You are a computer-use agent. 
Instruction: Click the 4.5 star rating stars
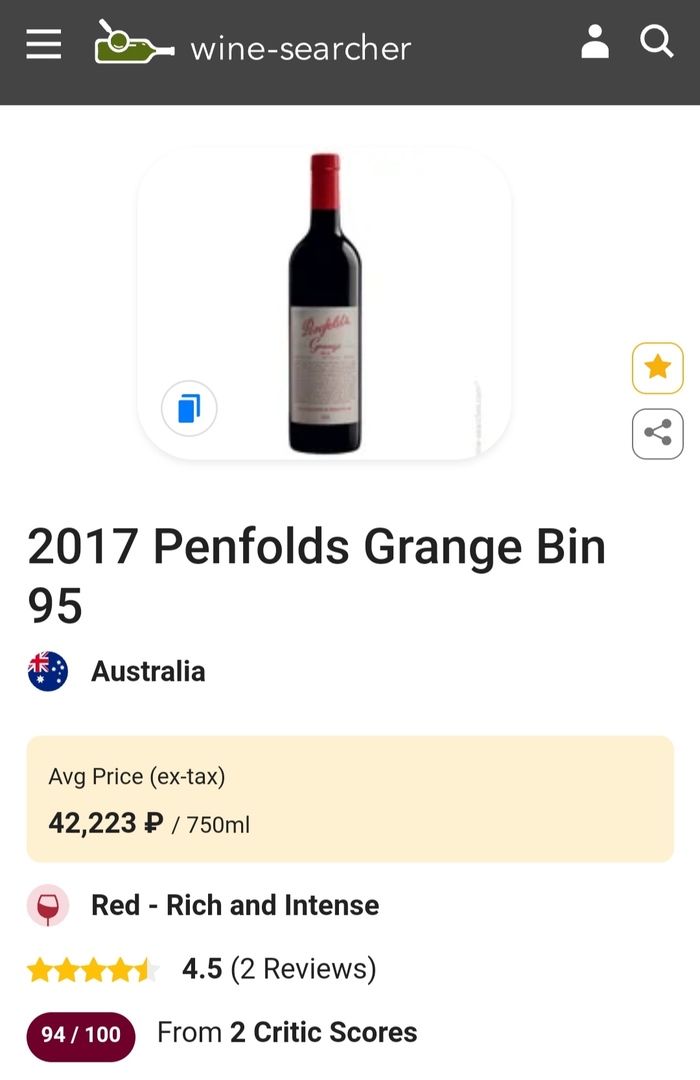(x=92, y=969)
